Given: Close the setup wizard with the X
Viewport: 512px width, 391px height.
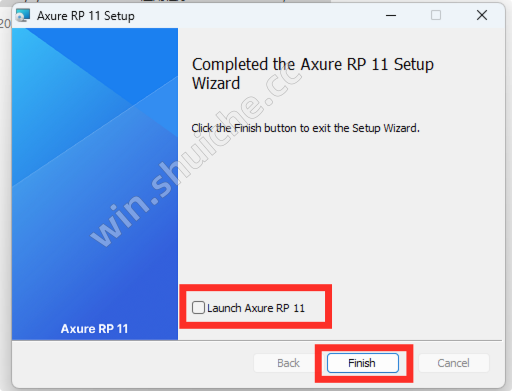Looking at the screenshot, I should pyautogui.click(x=482, y=15).
